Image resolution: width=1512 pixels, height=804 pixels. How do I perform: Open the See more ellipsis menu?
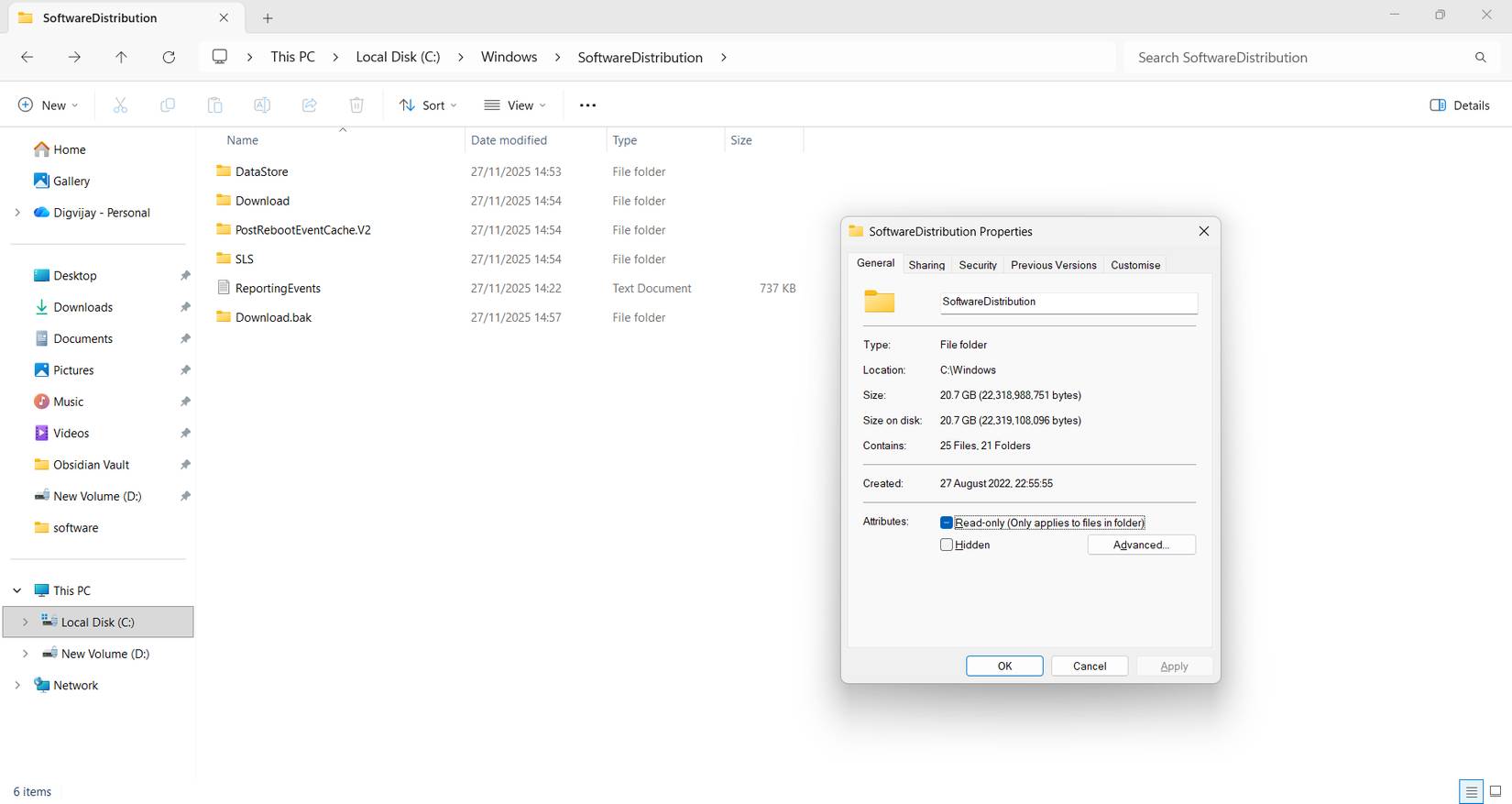tap(588, 105)
